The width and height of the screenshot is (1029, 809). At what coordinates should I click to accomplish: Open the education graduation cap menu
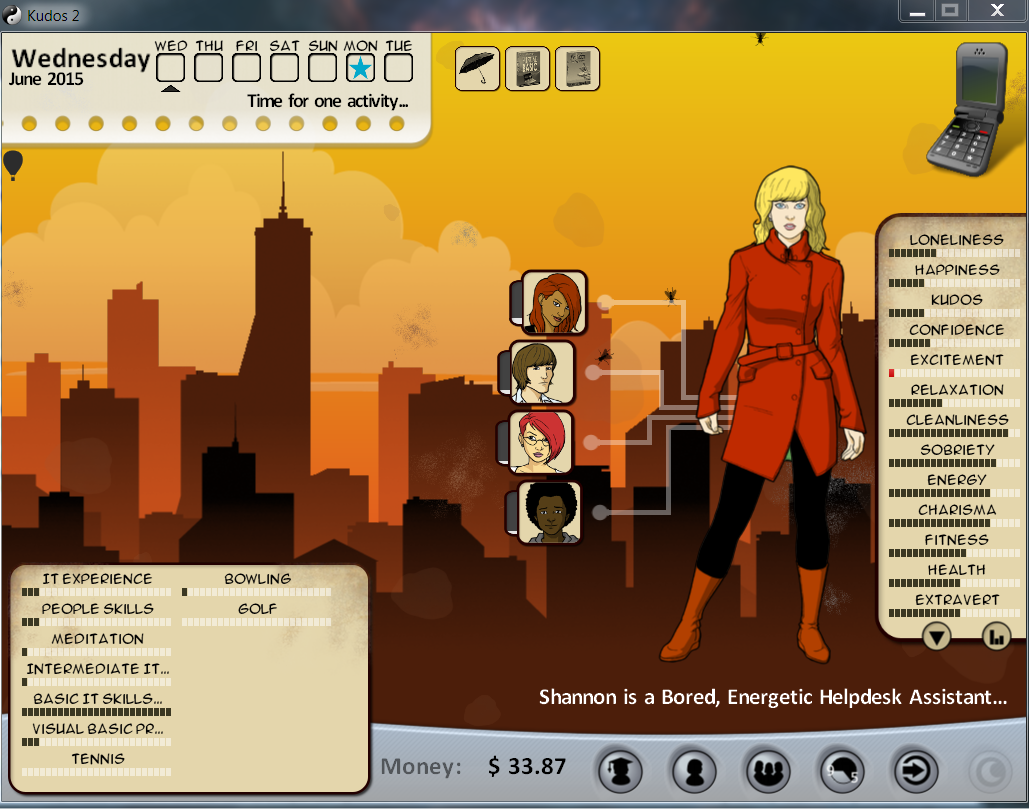620,771
